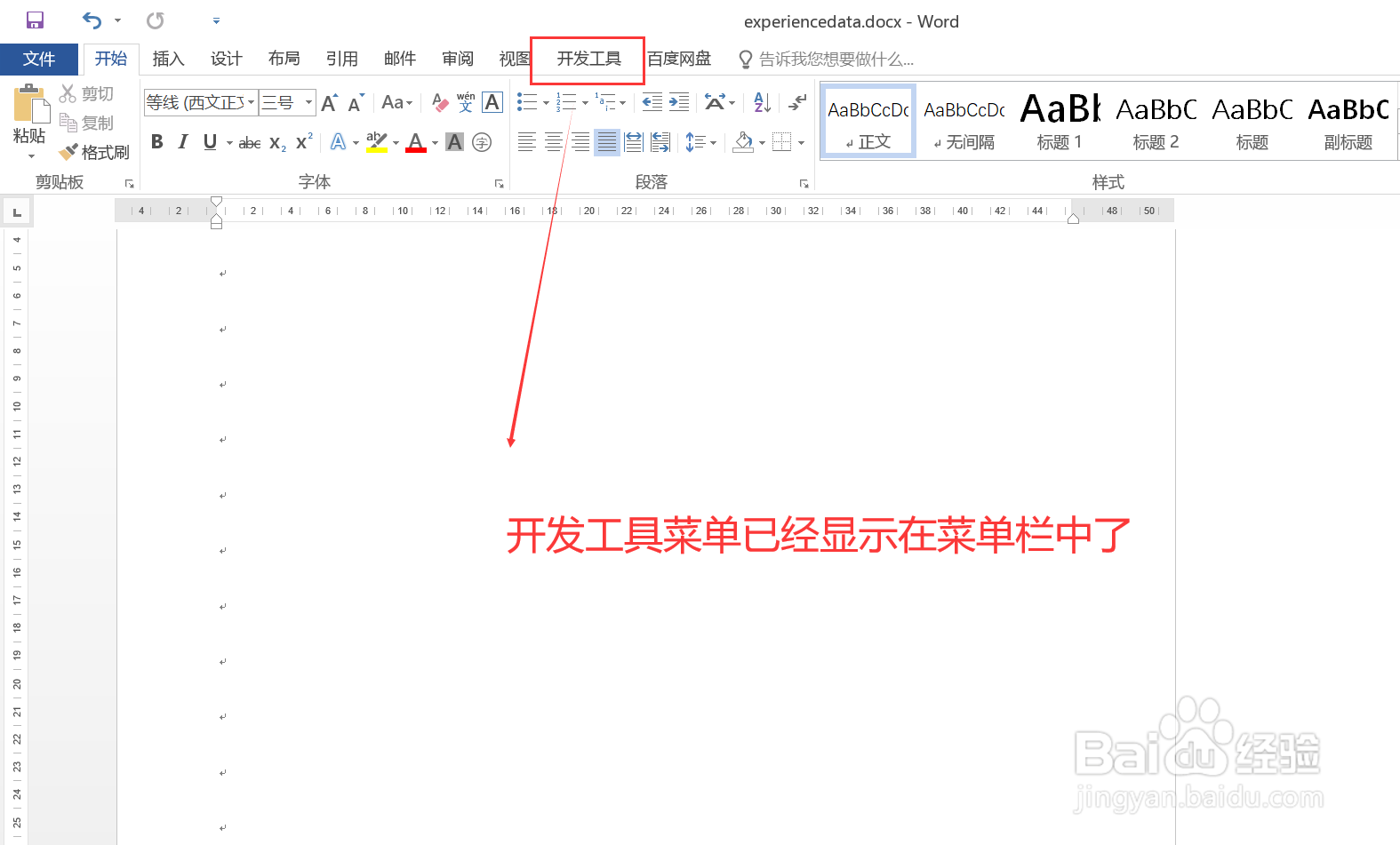Apply the yellow text highlight color
This screenshot has width=1400, height=845.
(x=377, y=142)
